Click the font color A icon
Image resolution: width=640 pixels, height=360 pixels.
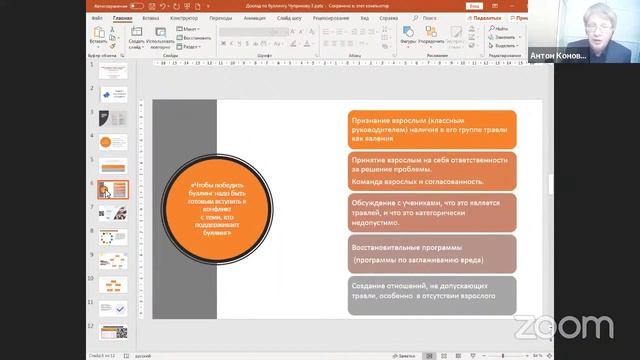coord(307,44)
